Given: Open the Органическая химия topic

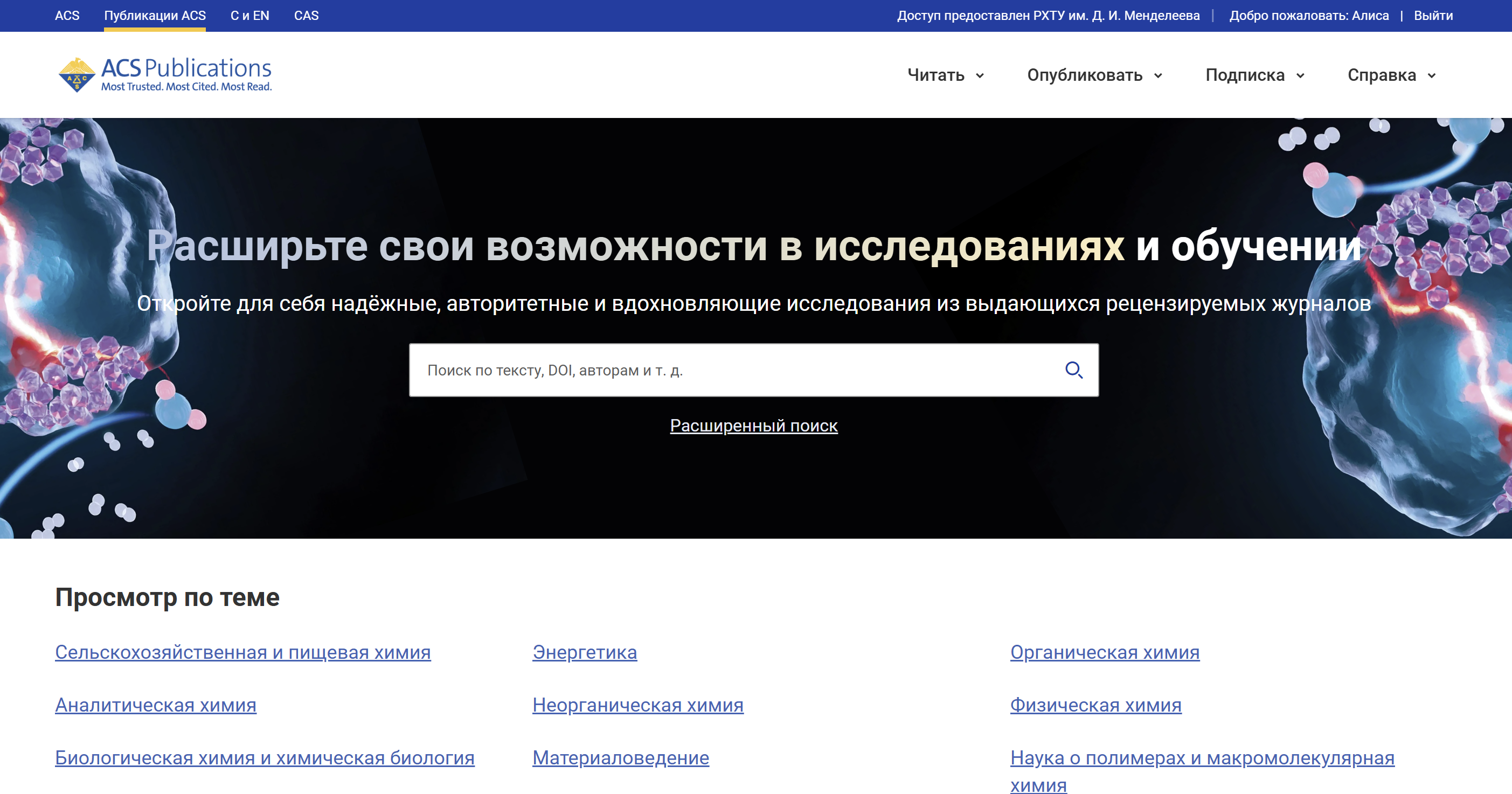Looking at the screenshot, I should 1104,652.
